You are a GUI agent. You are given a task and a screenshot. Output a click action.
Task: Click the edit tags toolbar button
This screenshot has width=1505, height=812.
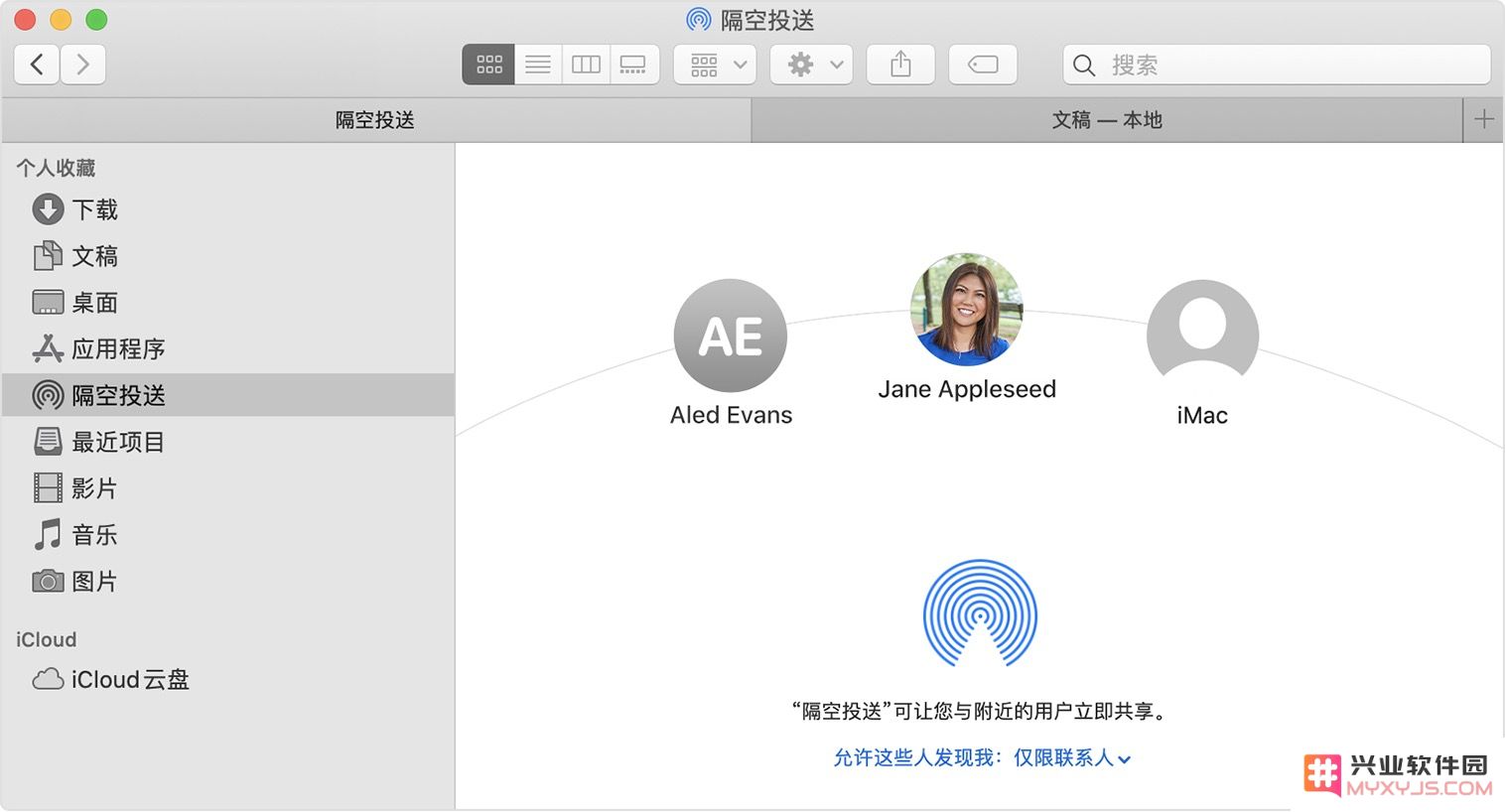(983, 65)
